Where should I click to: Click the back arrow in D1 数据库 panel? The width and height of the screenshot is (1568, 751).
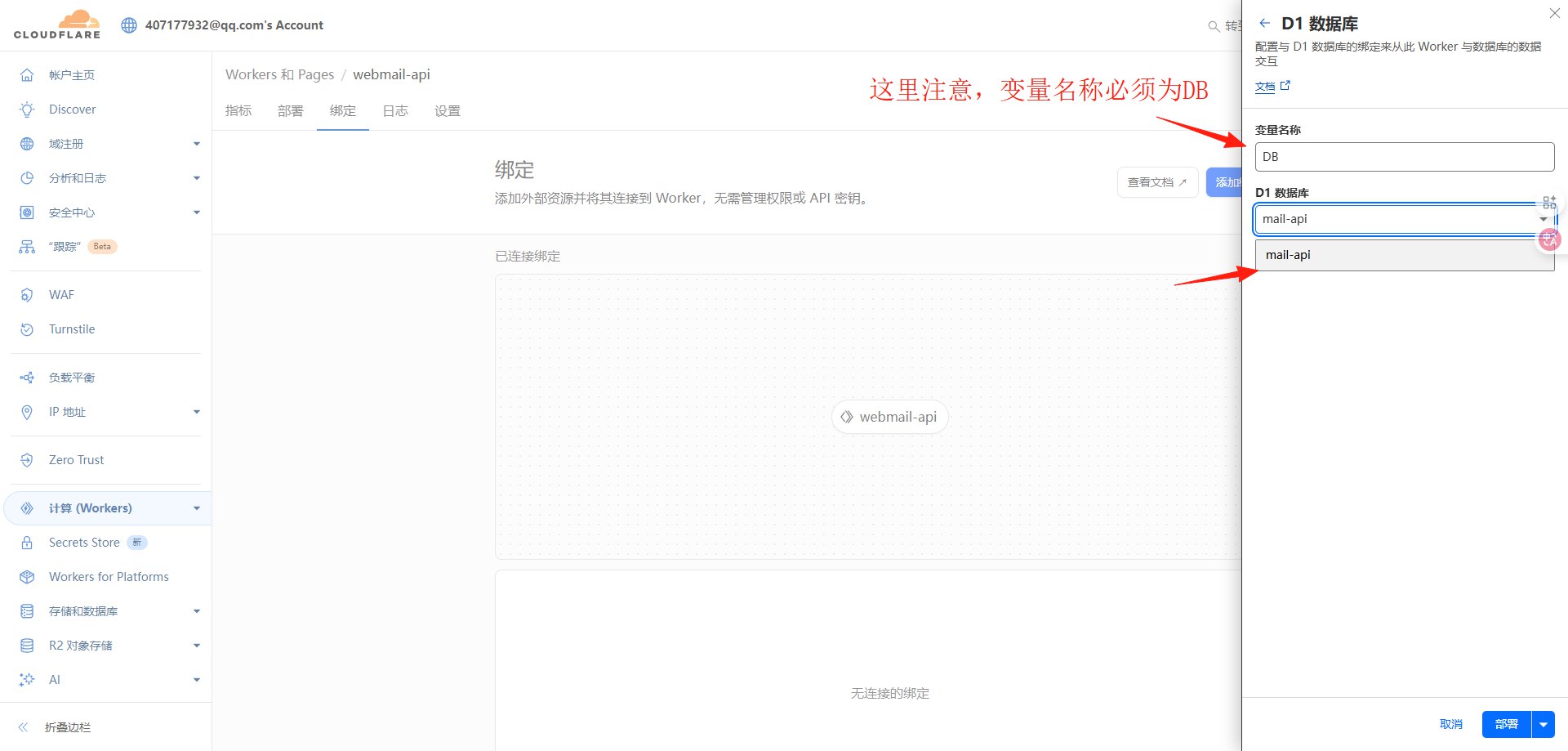pos(1264,23)
